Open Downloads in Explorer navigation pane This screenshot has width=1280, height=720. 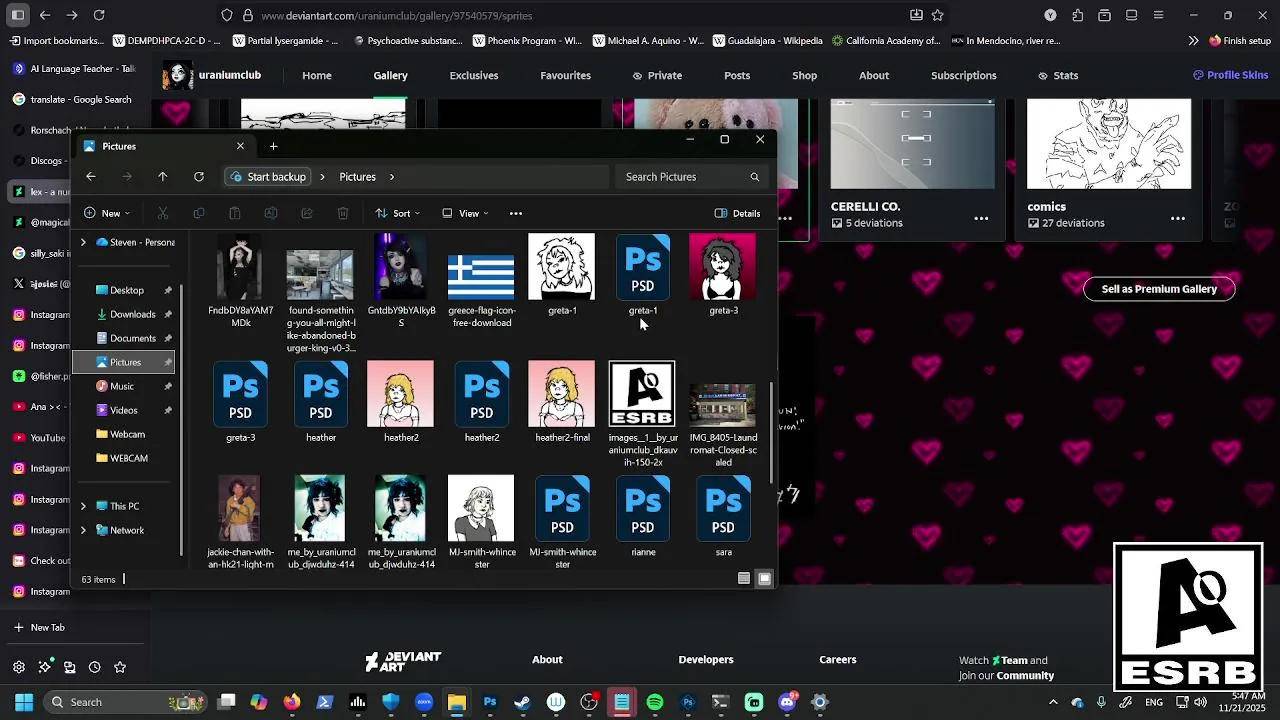pos(132,314)
